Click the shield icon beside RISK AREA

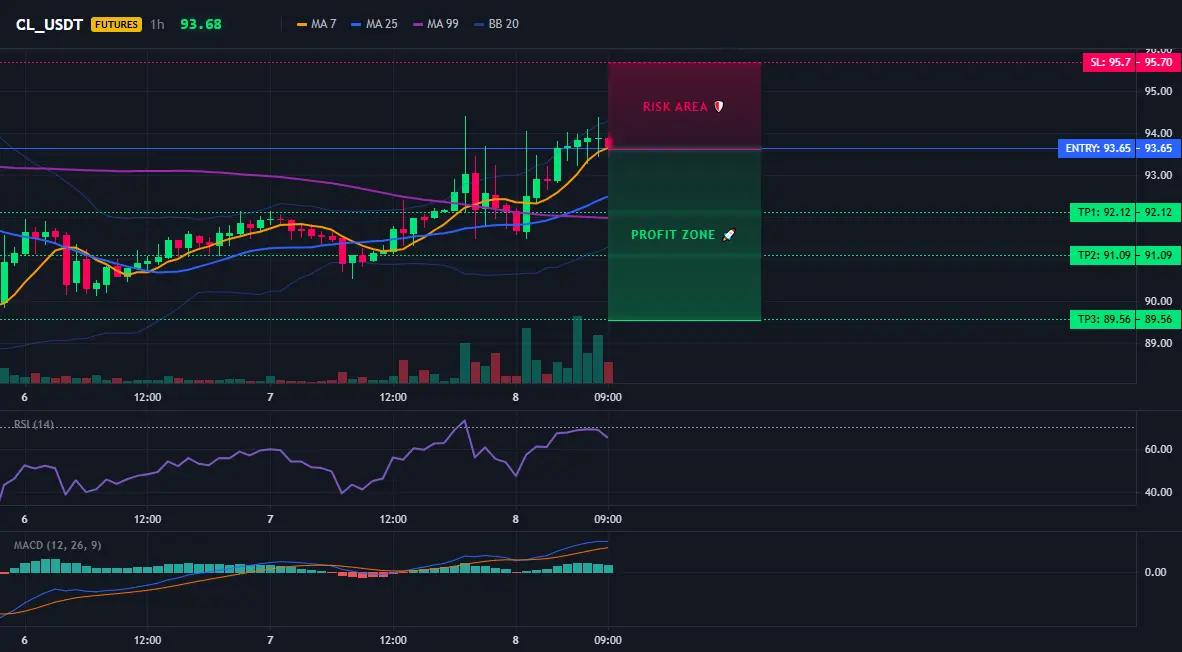point(718,107)
